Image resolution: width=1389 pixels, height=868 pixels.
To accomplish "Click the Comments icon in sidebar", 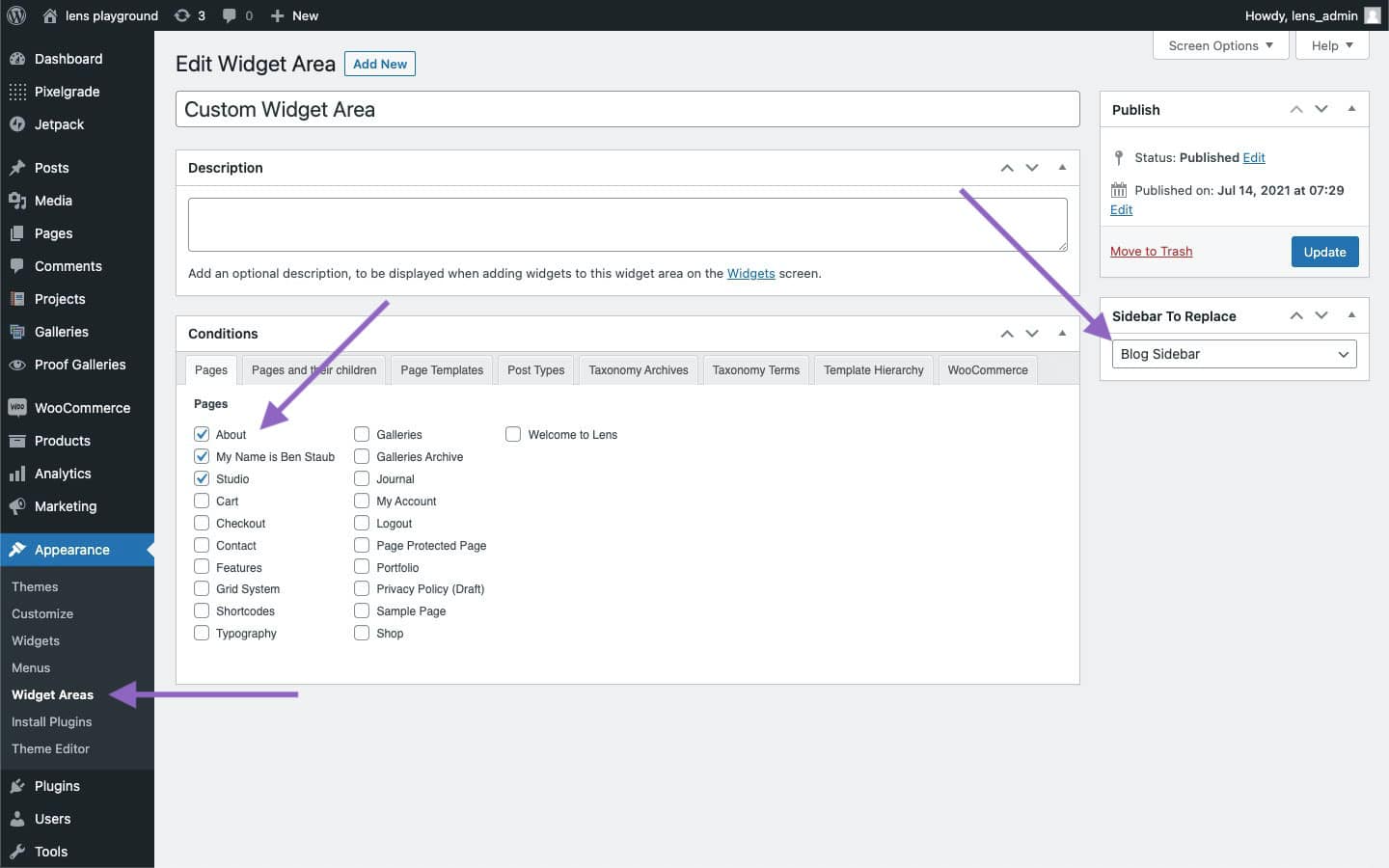I will (x=16, y=266).
